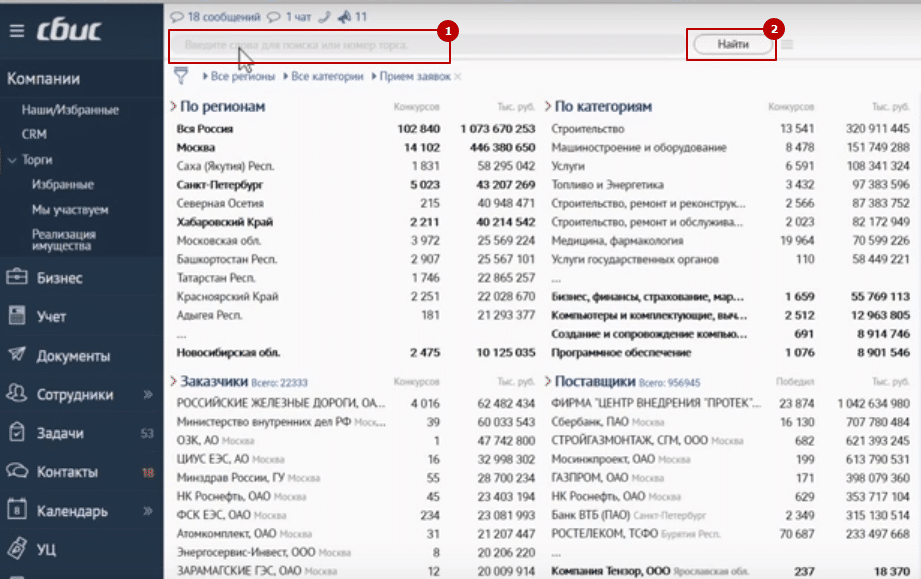921x579 pixels.
Task: Open the Строительство category
Action: [x=587, y=129]
